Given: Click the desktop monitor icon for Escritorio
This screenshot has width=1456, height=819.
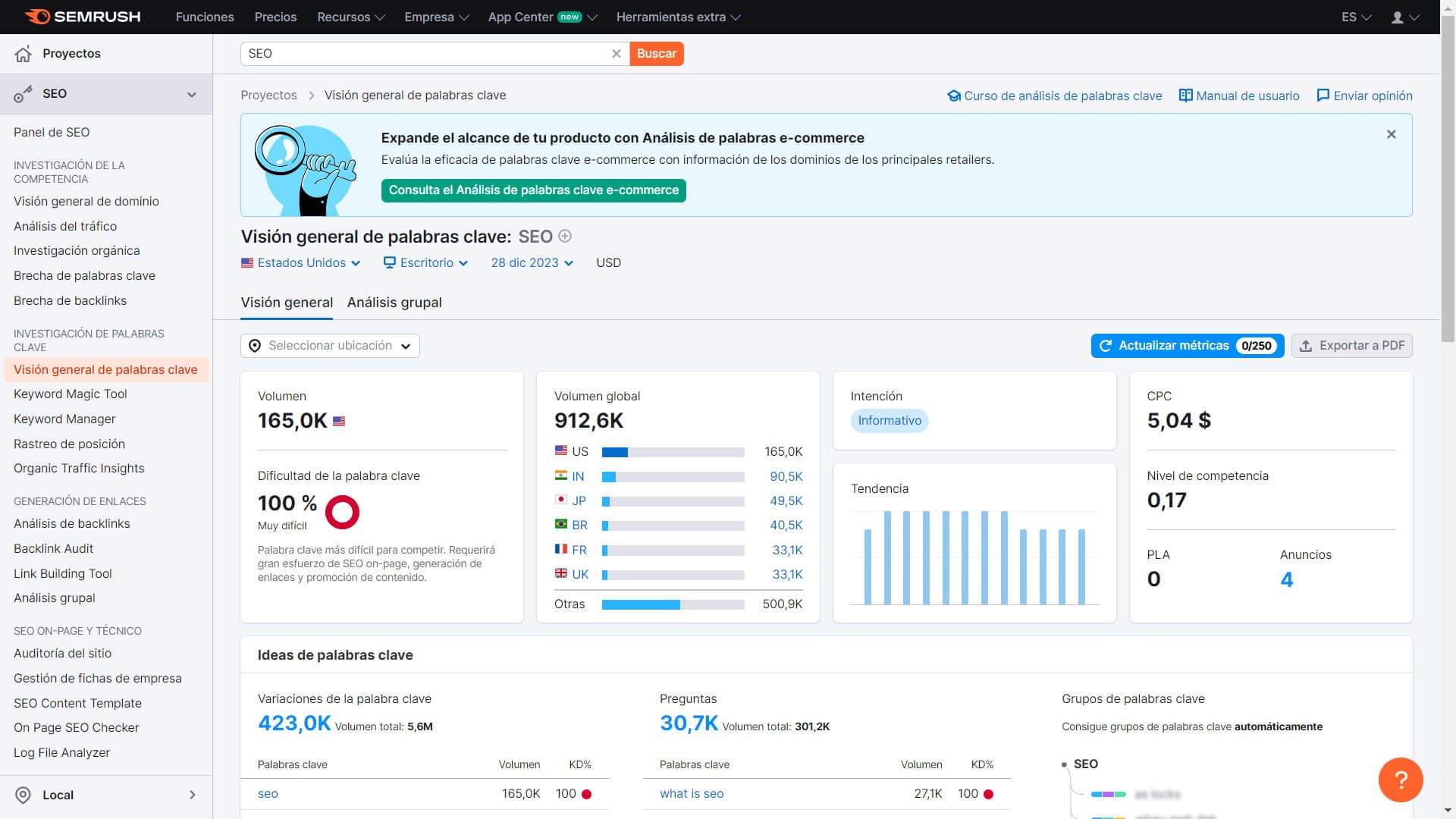Looking at the screenshot, I should (x=390, y=263).
